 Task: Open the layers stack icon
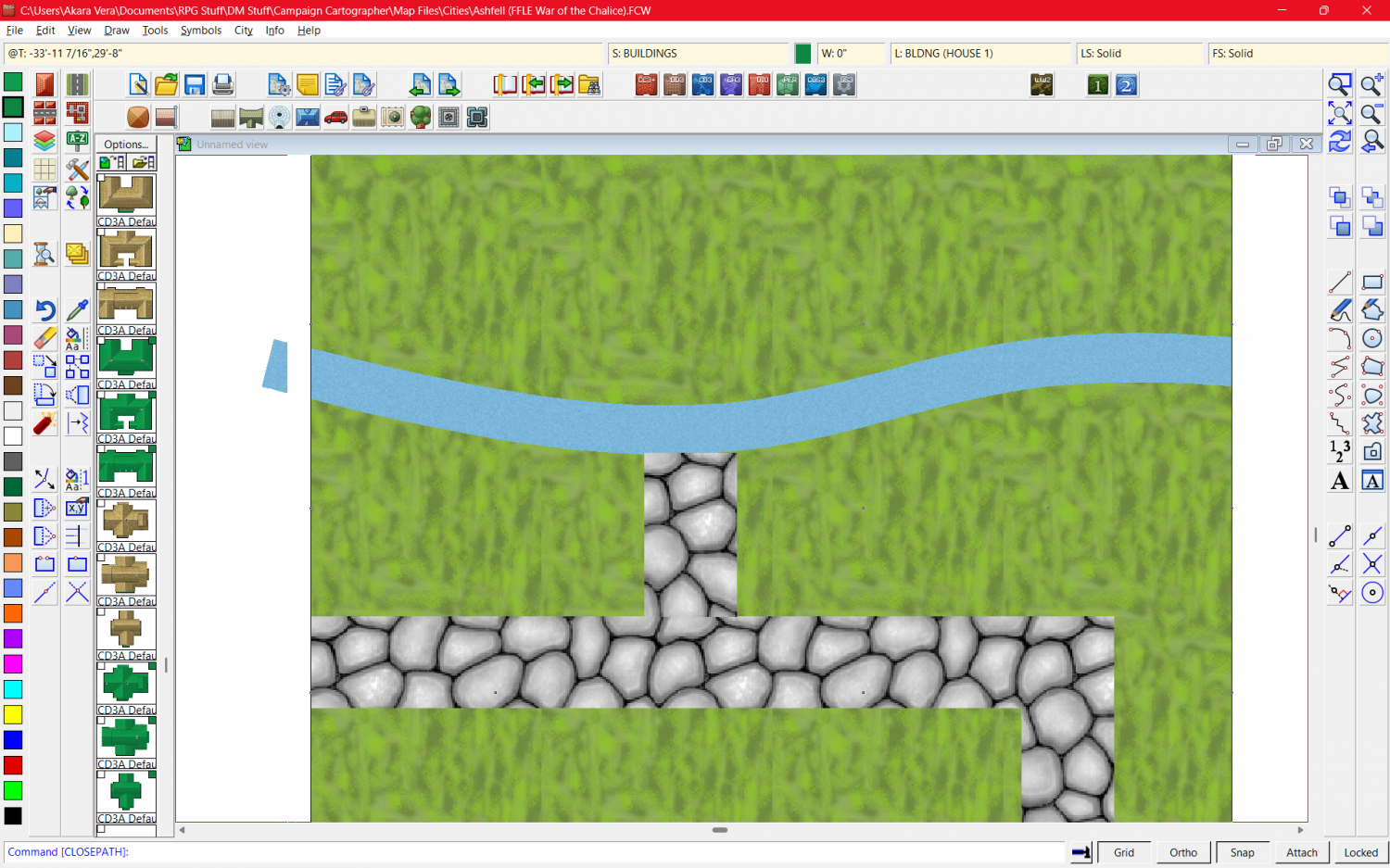(x=44, y=141)
